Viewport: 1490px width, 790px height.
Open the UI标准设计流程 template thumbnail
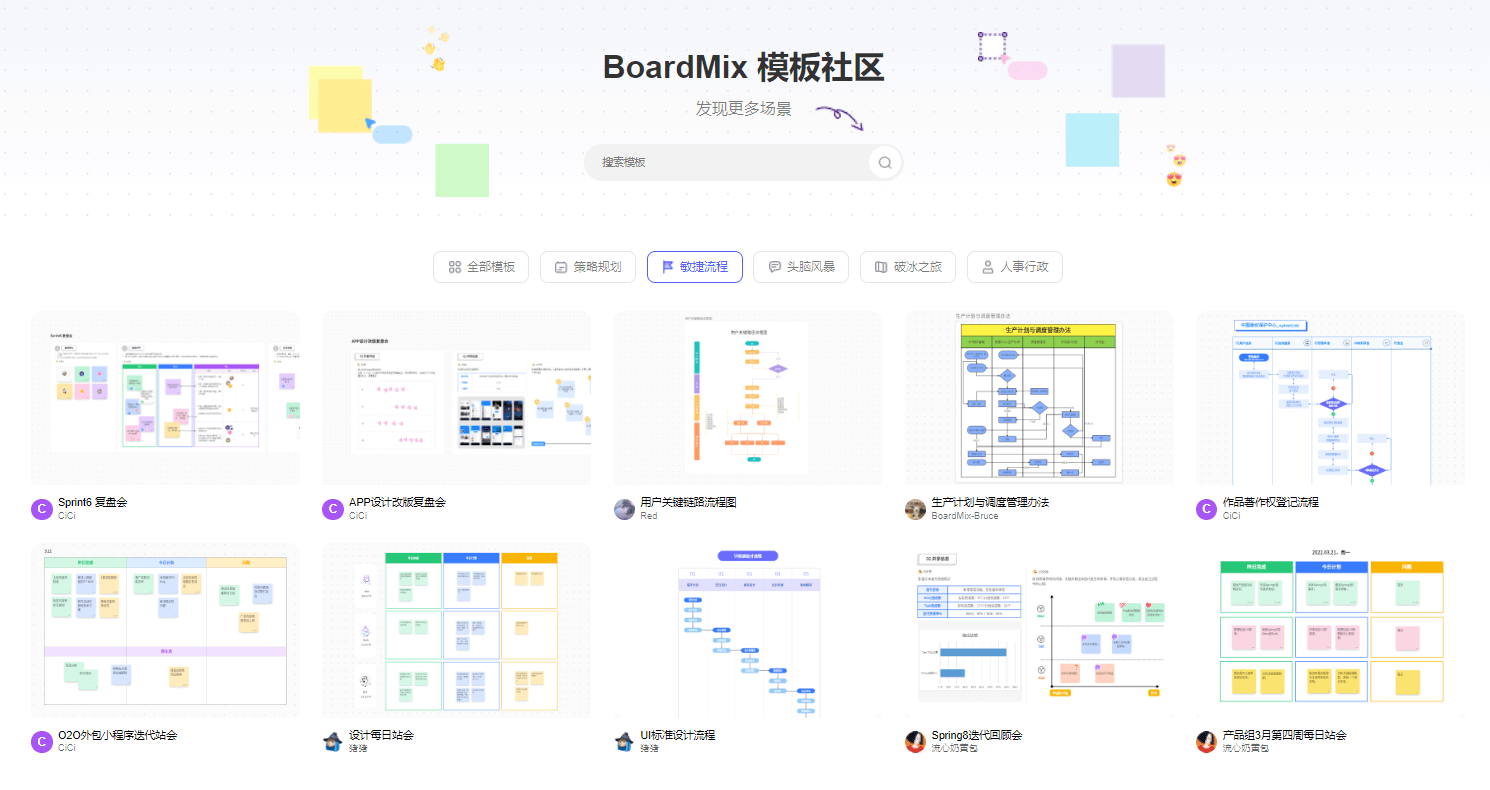click(747, 631)
